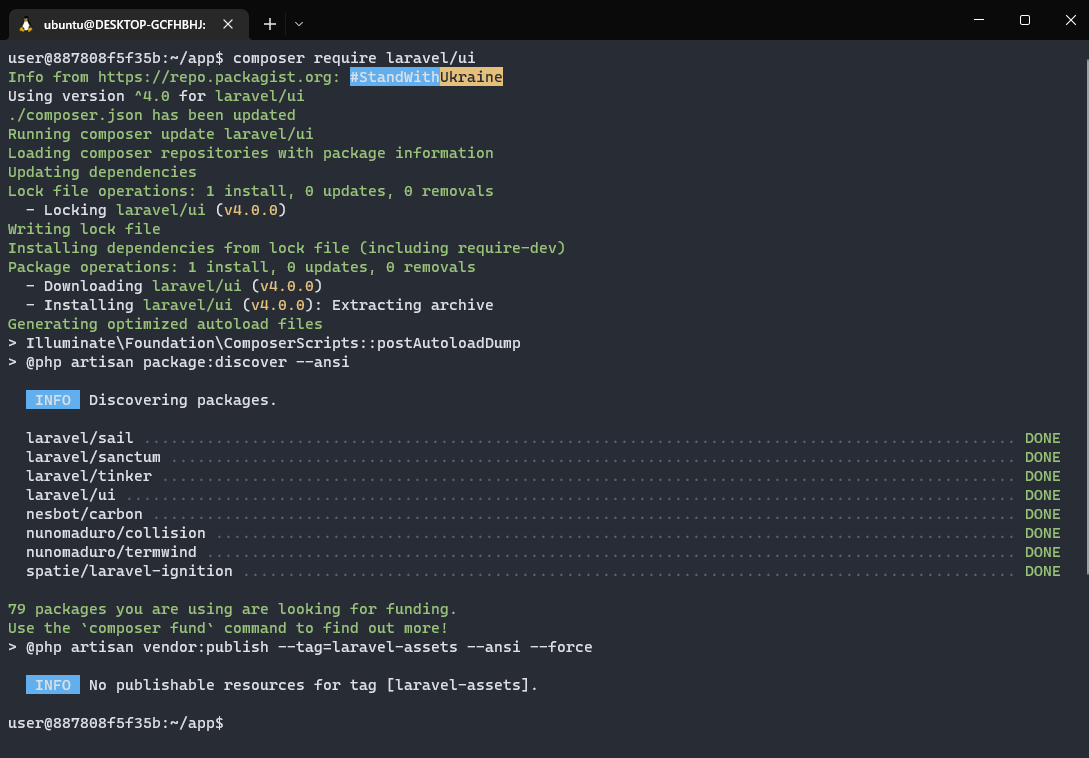Click the '@php artisan vendor:publish' command line
The height and width of the screenshot is (758, 1089).
coord(300,648)
